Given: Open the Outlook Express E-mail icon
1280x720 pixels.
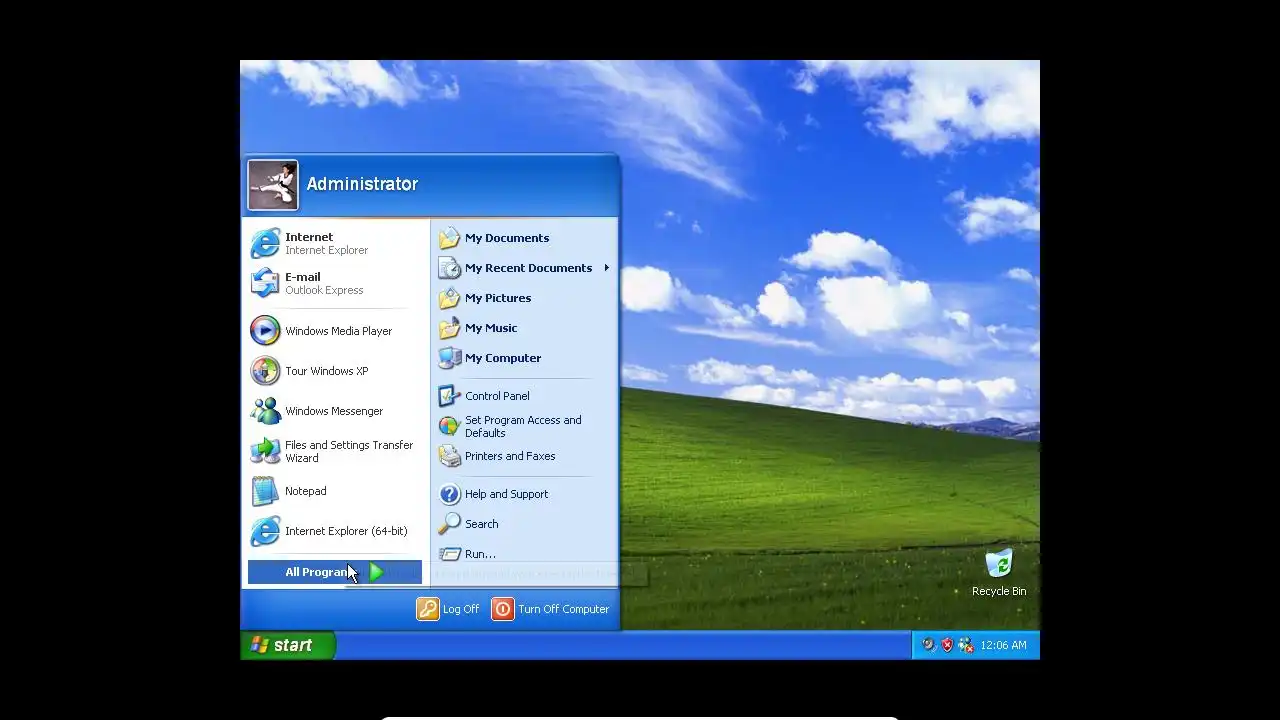Looking at the screenshot, I should coord(265,284).
